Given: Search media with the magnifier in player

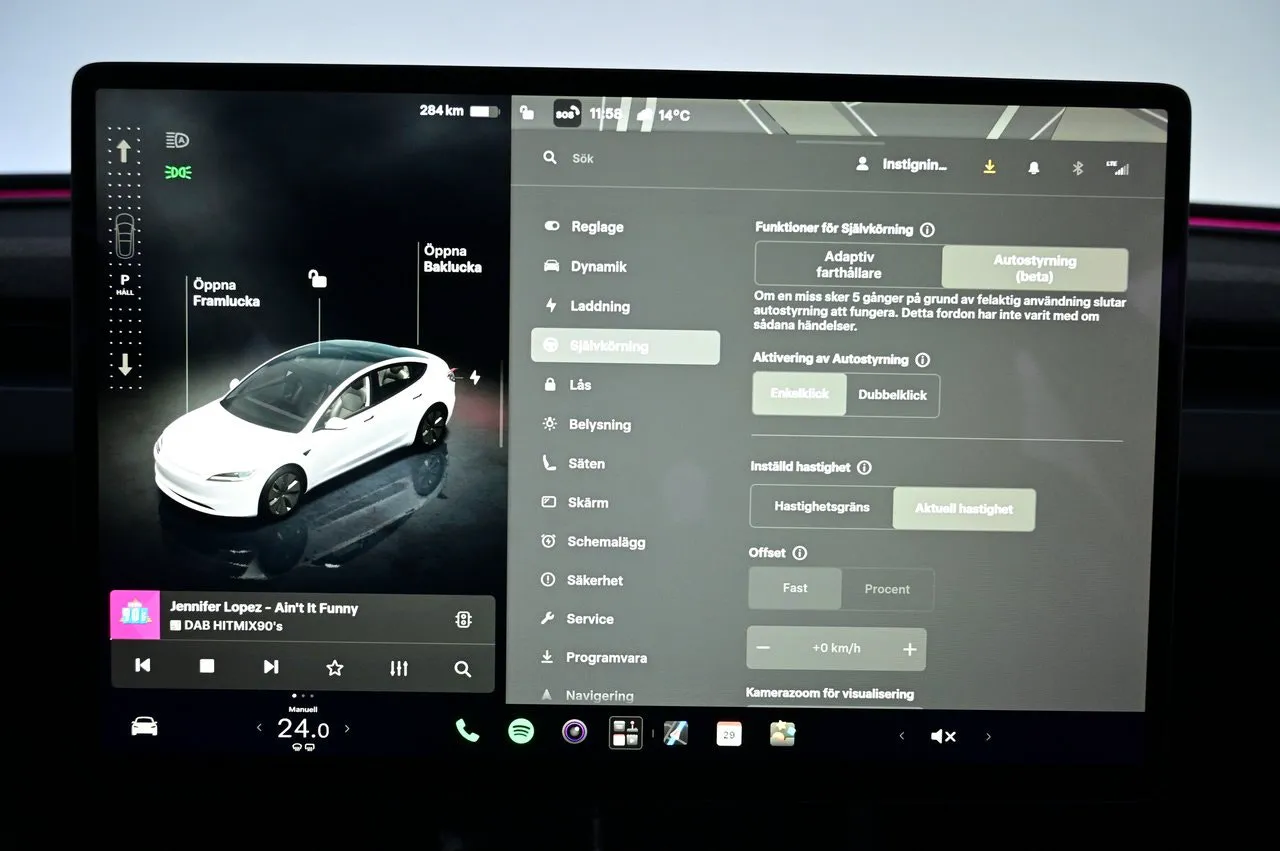Looking at the screenshot, I should pos(462,669).
